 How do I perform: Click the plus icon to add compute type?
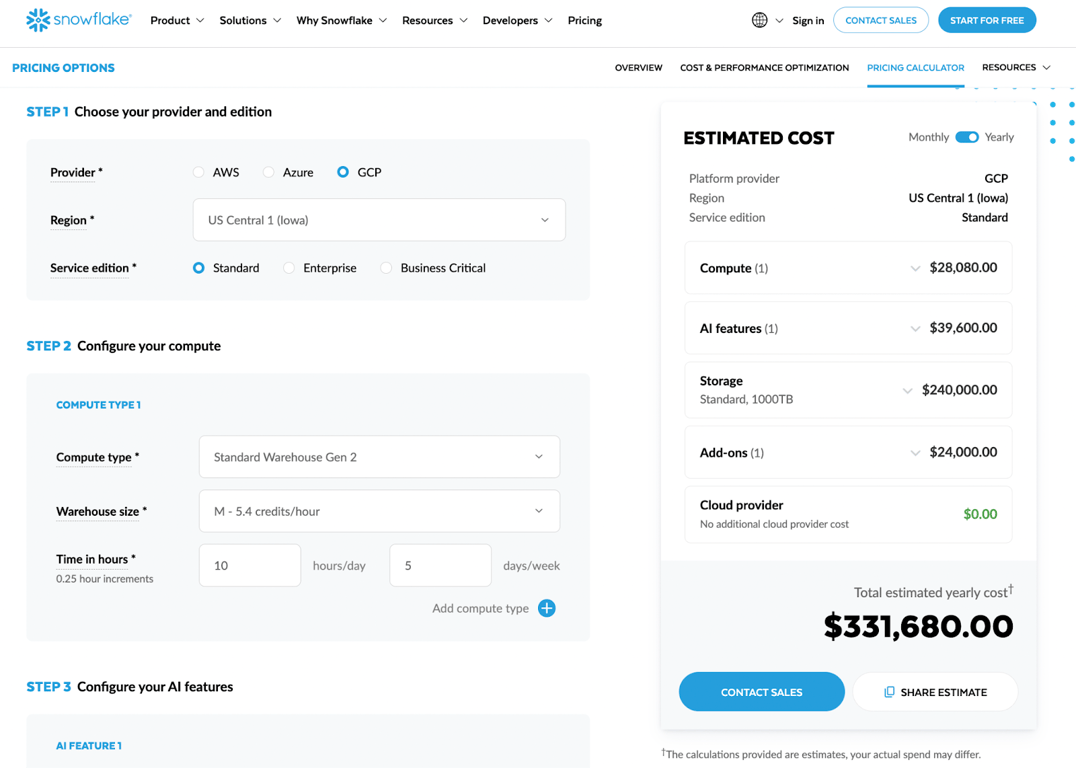tap(547, 608)
